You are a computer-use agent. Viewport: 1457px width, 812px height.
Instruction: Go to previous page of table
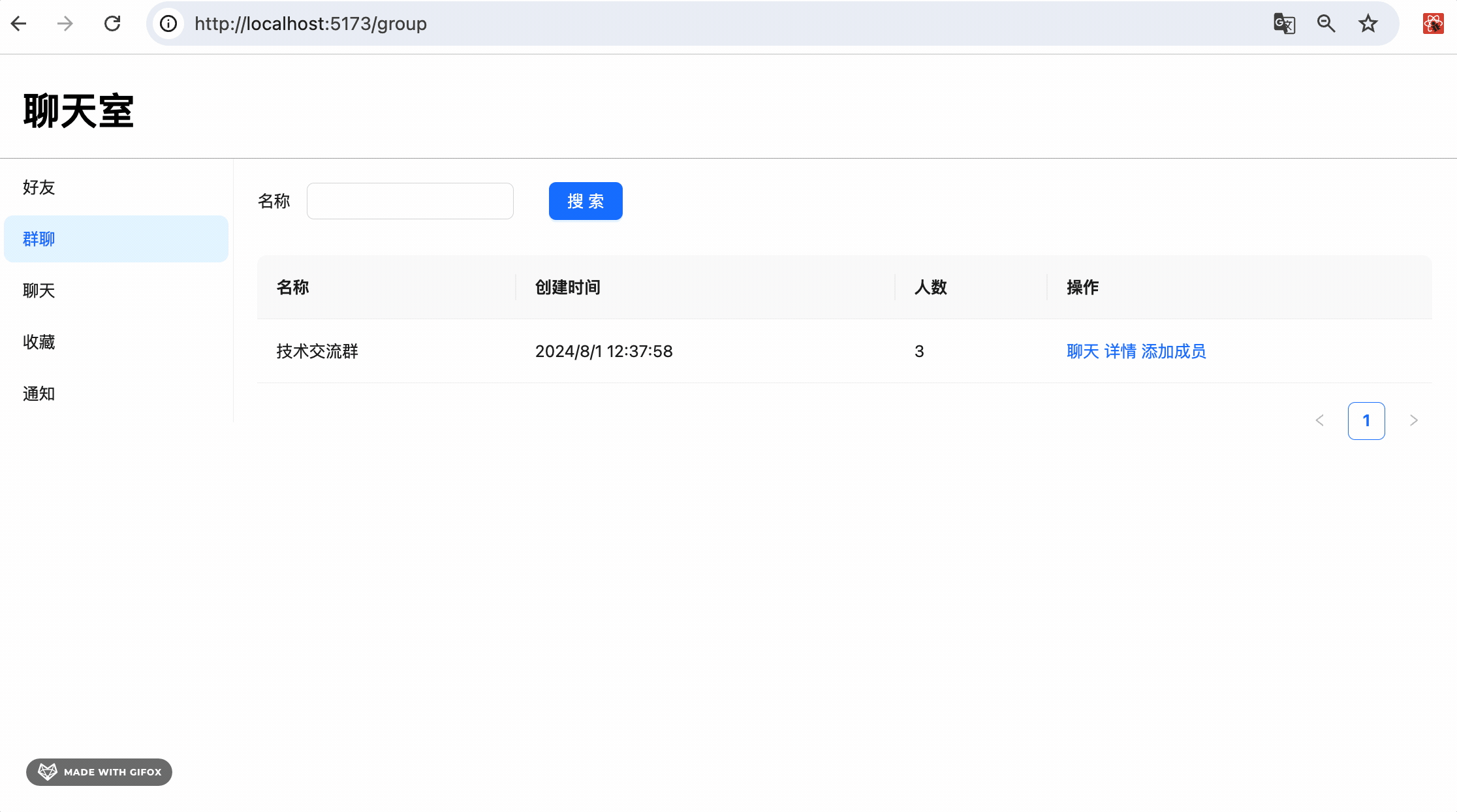(1319, 420)
